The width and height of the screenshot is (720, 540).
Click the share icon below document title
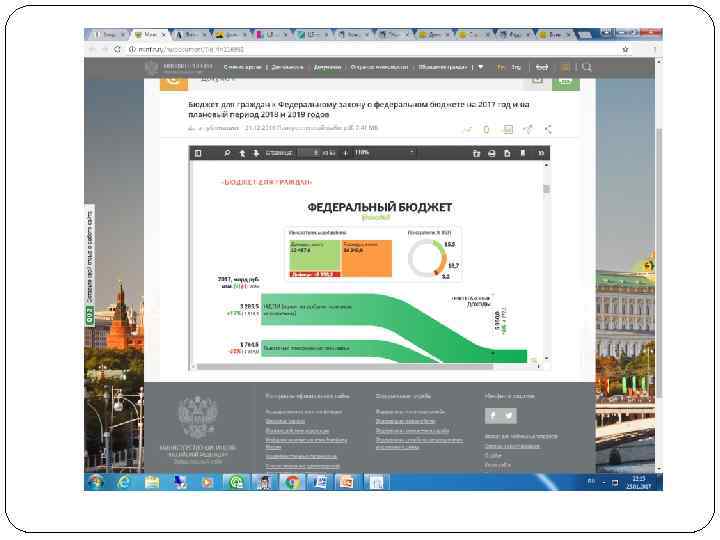pos(548,129)
